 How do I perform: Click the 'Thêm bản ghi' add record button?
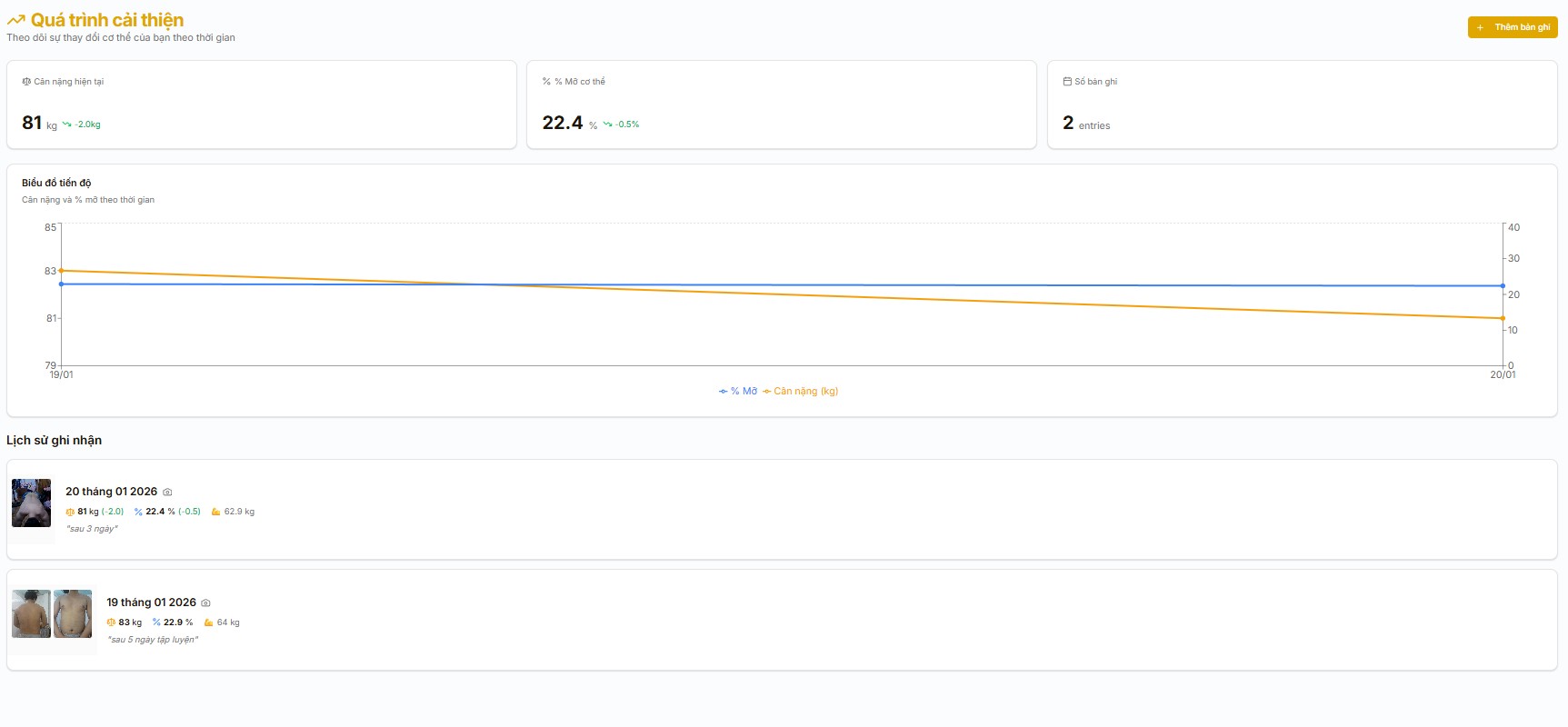coord(1512,27)
